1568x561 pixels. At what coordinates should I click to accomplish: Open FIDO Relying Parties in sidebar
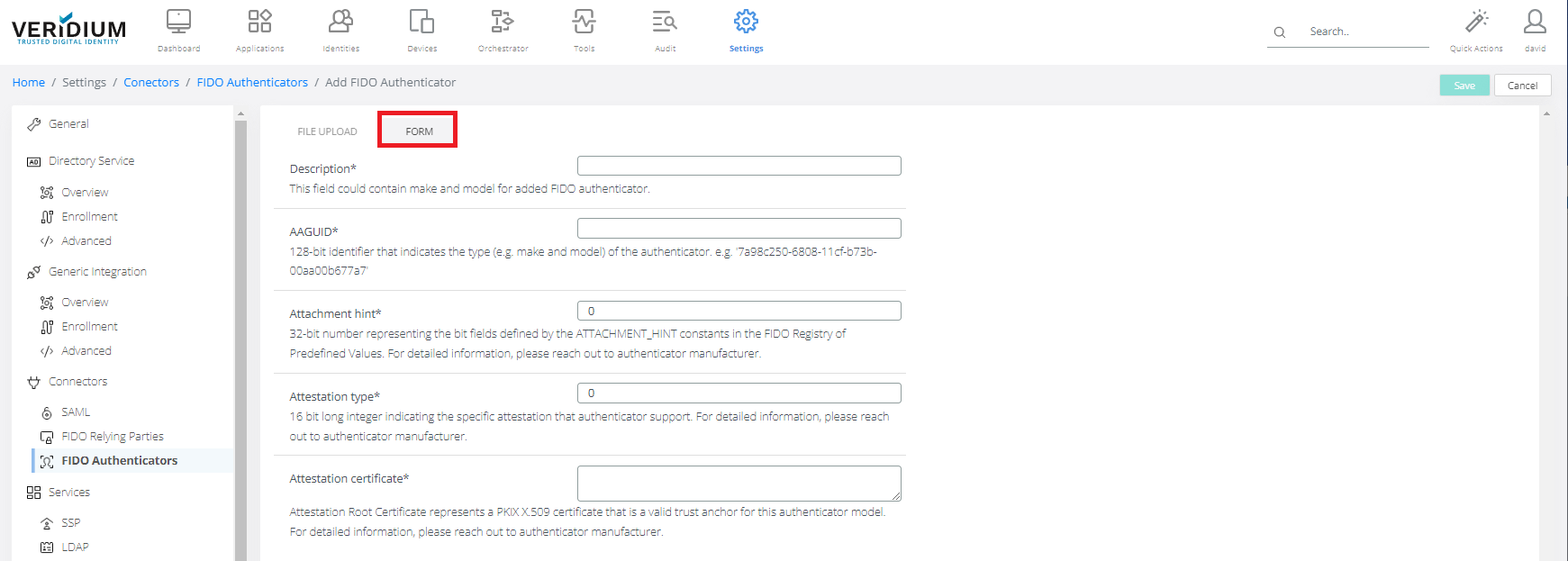113,437
